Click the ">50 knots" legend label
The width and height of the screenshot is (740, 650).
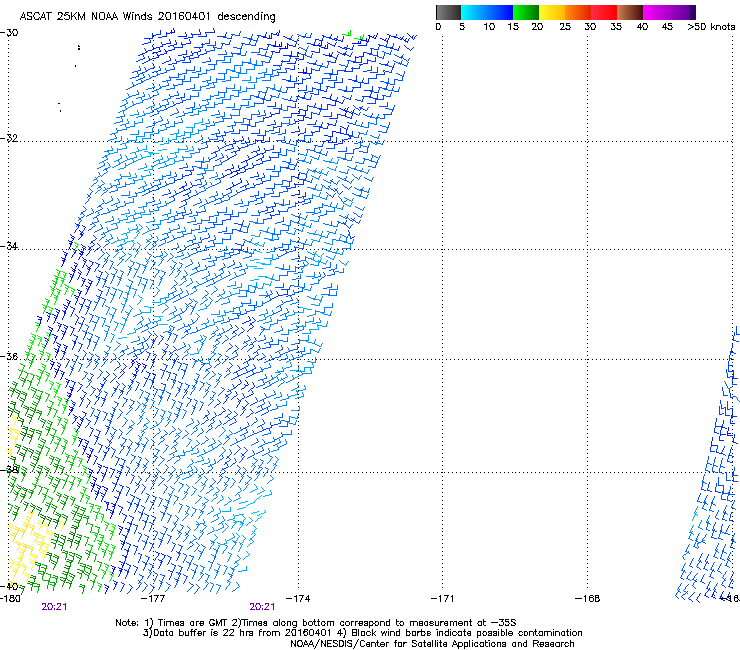(x=711, y=27)
